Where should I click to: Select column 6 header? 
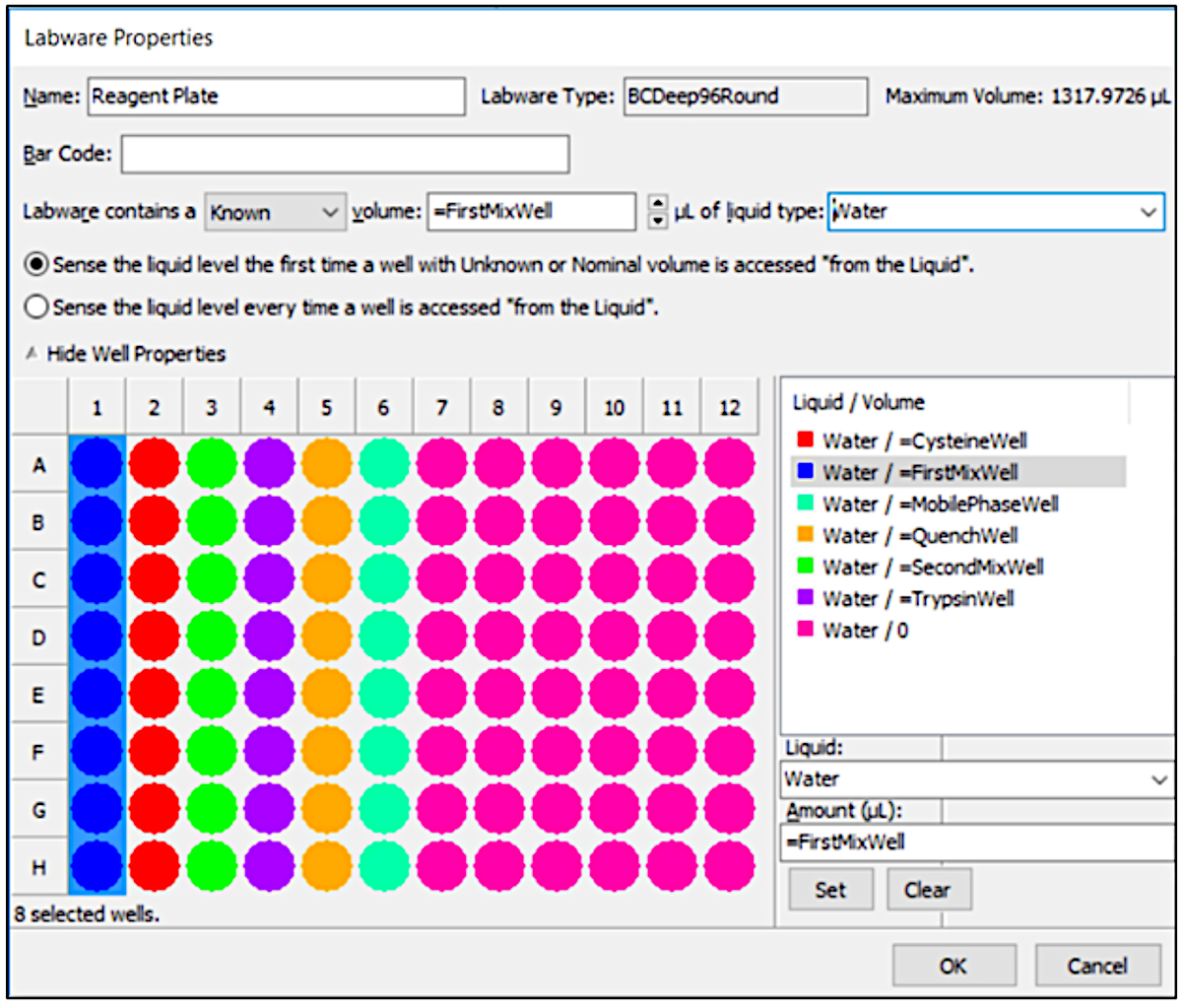click(x=384, y=407)
